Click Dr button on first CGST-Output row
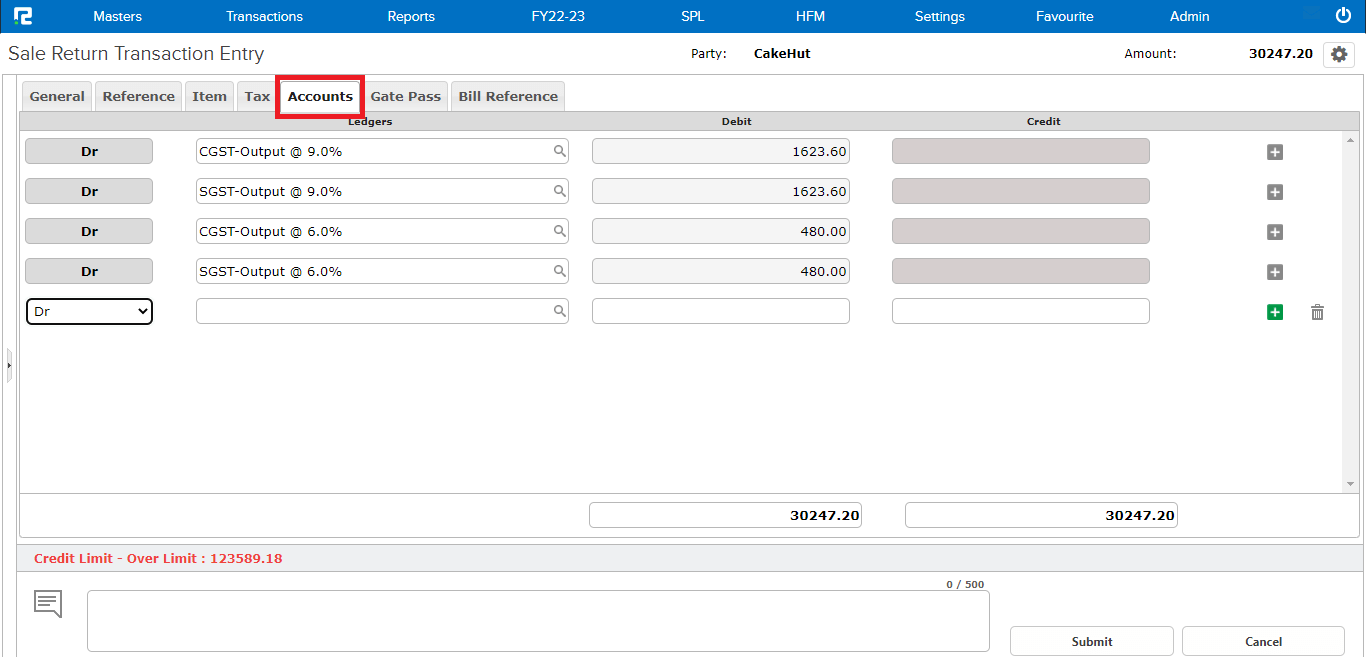 point(89,152)
